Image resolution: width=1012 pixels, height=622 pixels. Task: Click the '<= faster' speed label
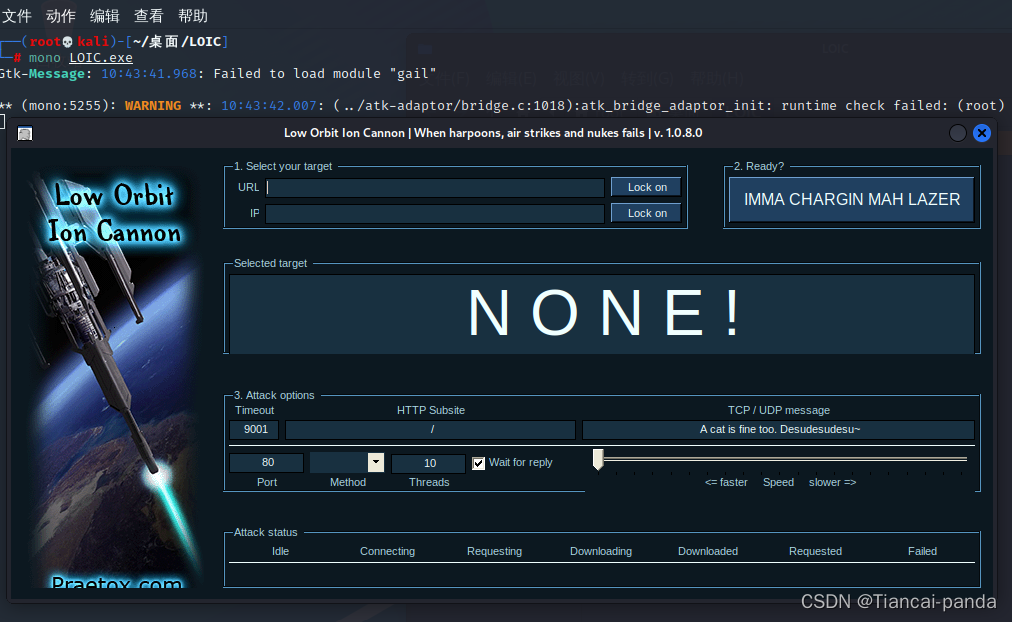726,483
